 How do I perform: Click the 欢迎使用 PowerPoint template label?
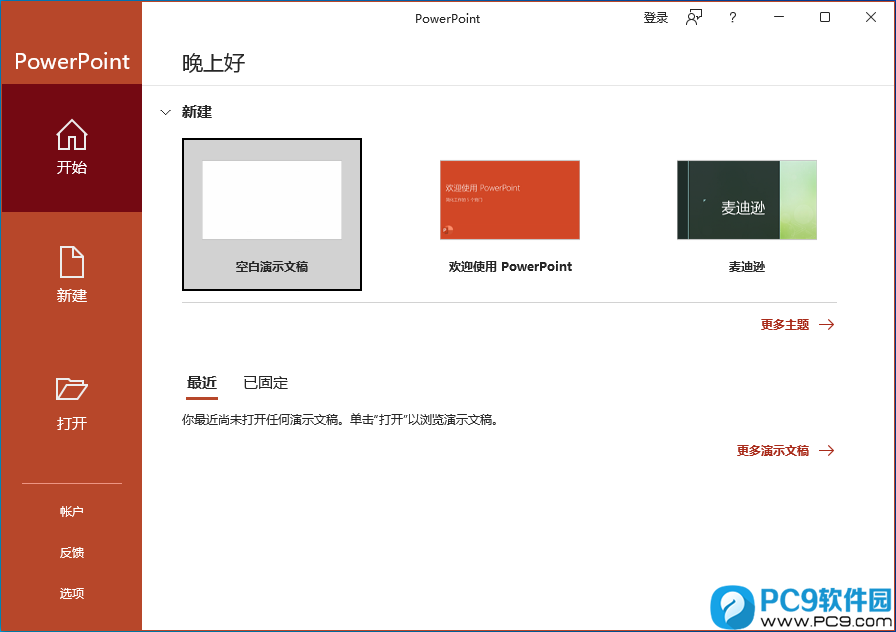[x=510, y=267]
